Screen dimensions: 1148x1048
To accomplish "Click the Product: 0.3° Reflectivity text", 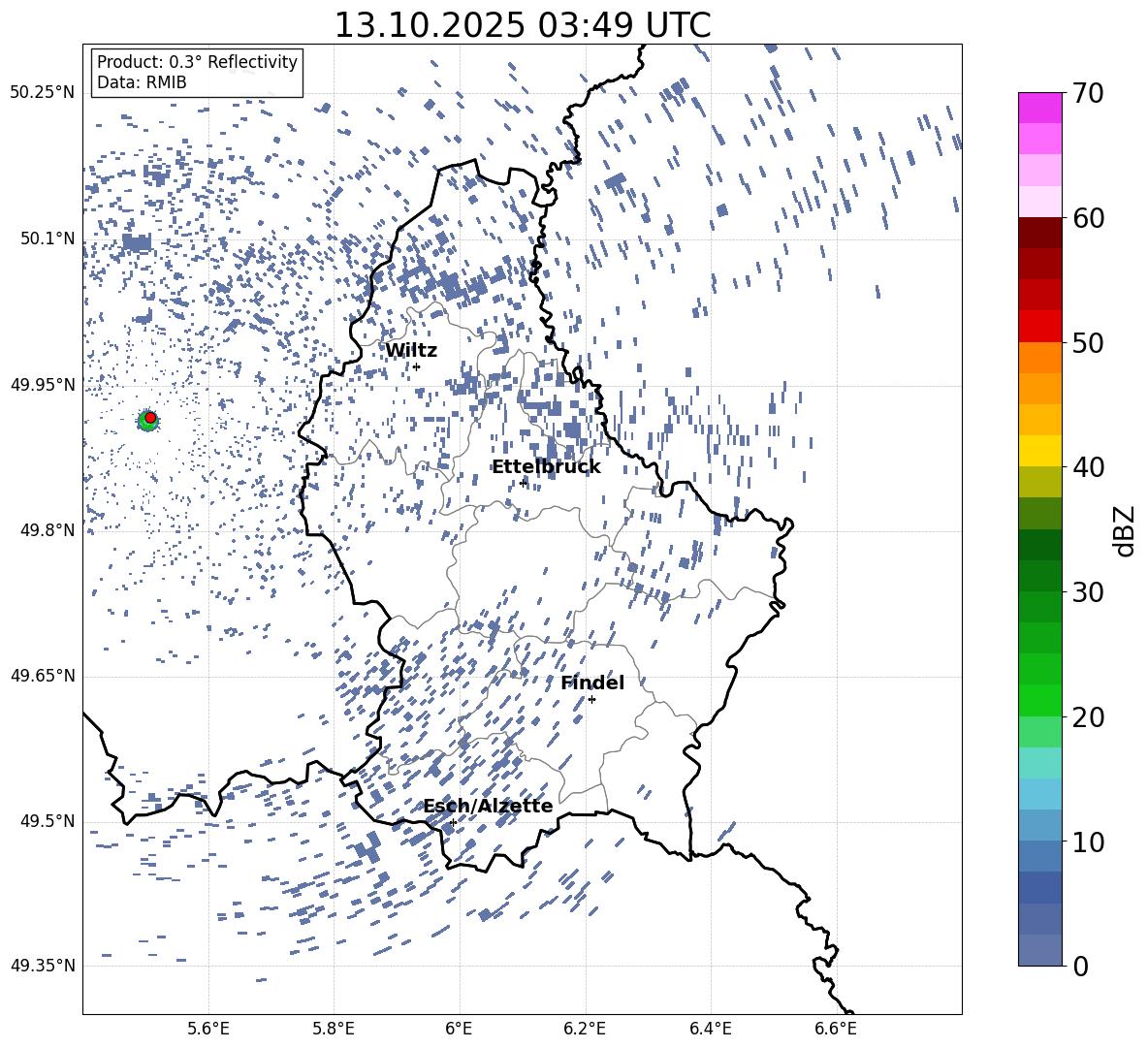I will (x=197, y=62).
